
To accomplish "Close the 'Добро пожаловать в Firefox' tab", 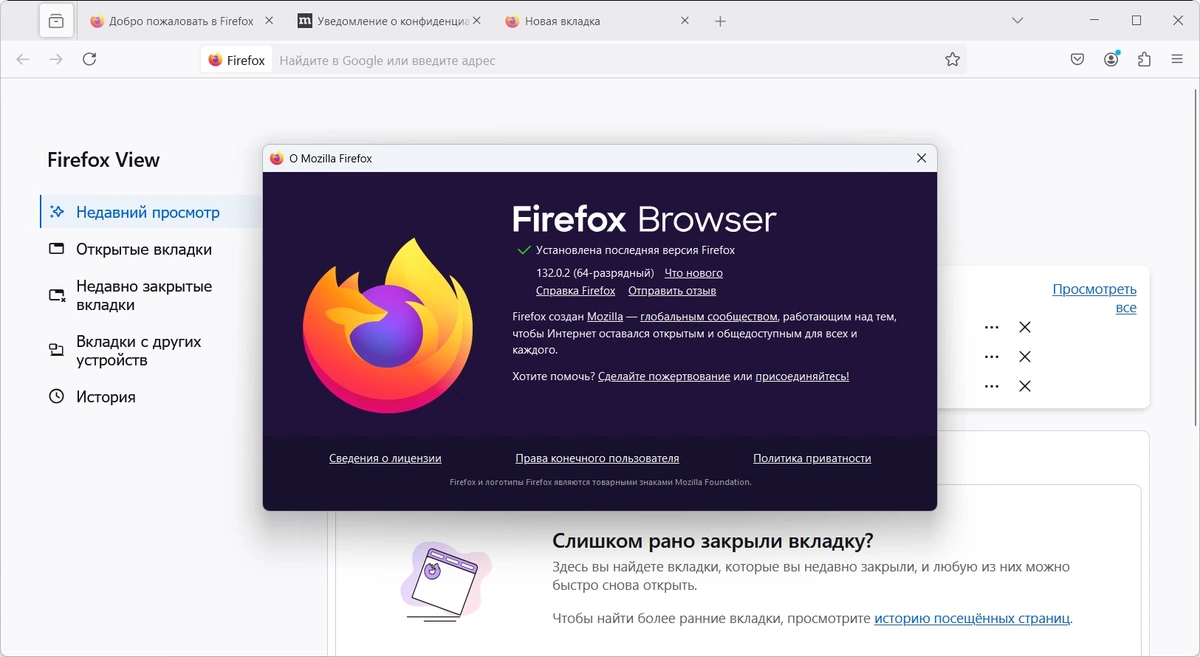I will [x=269, y=21].
